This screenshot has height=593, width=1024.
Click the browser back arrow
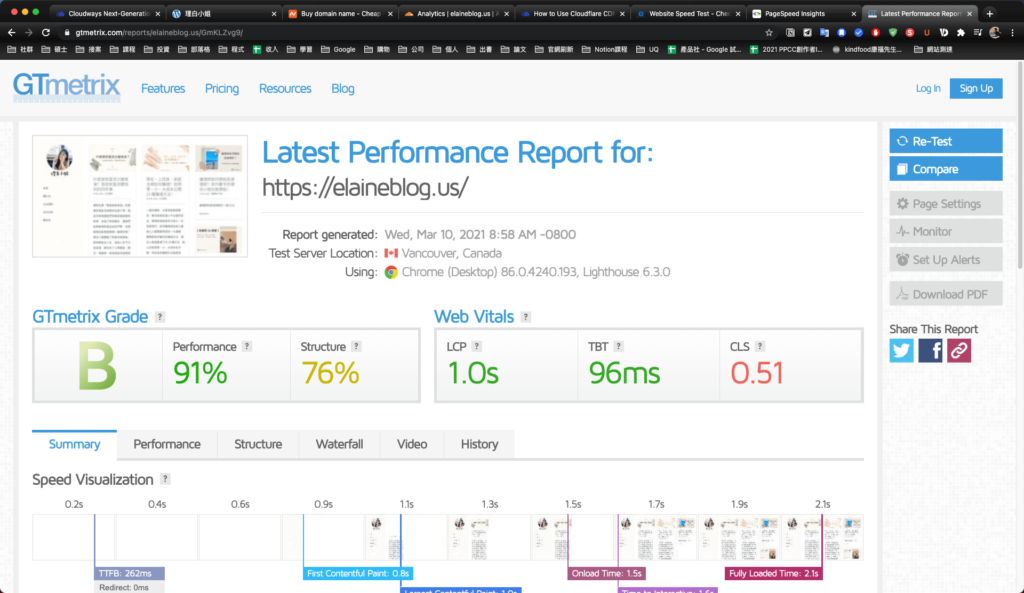pos(11,32)
